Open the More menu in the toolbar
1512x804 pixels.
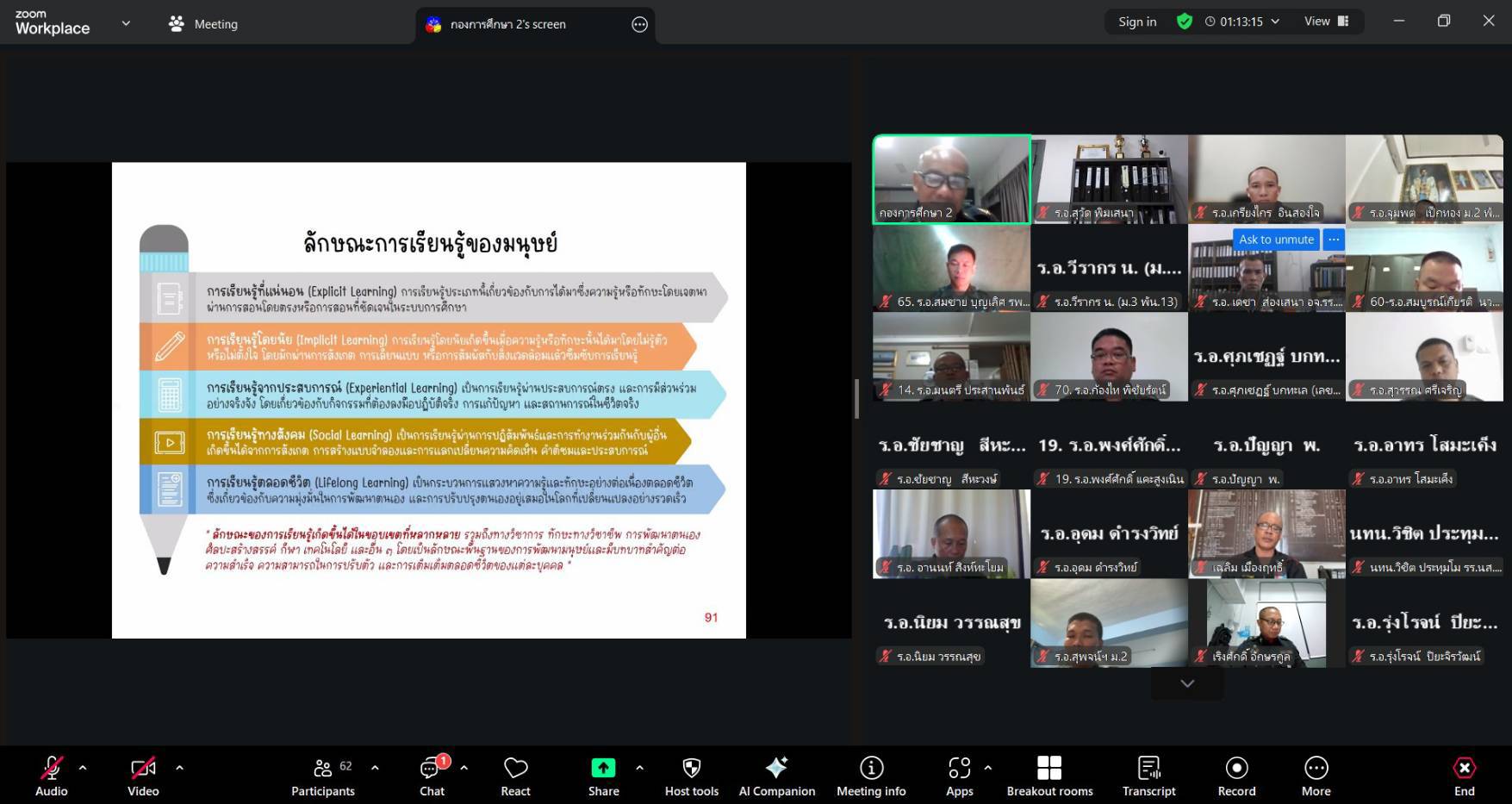coord(1316,776)
